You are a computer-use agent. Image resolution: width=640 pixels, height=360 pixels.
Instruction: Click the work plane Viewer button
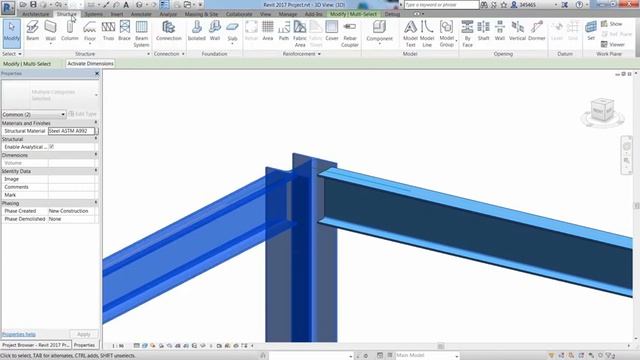point(613,44)
